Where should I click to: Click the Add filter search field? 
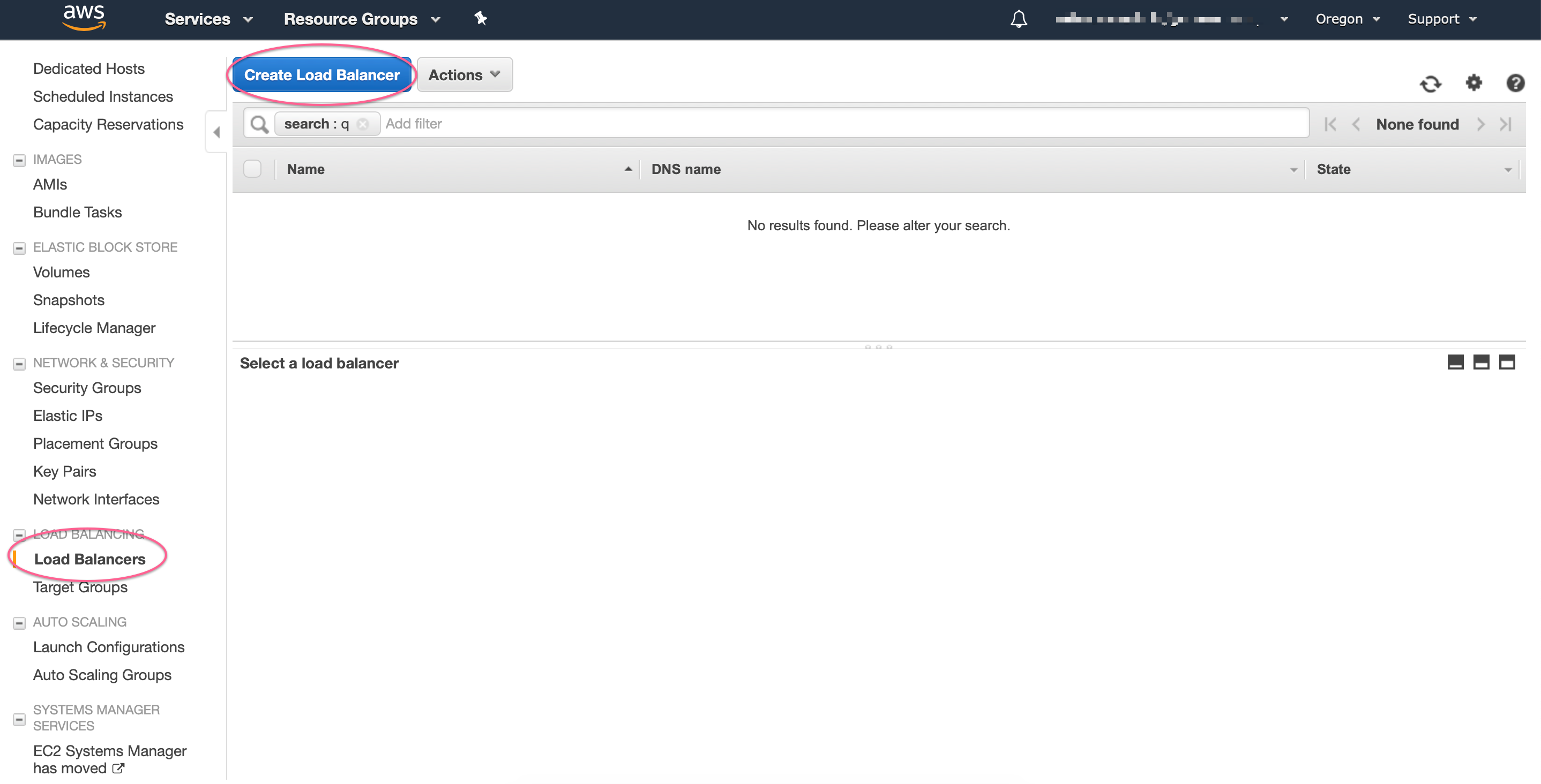click(x=837, y=124)
